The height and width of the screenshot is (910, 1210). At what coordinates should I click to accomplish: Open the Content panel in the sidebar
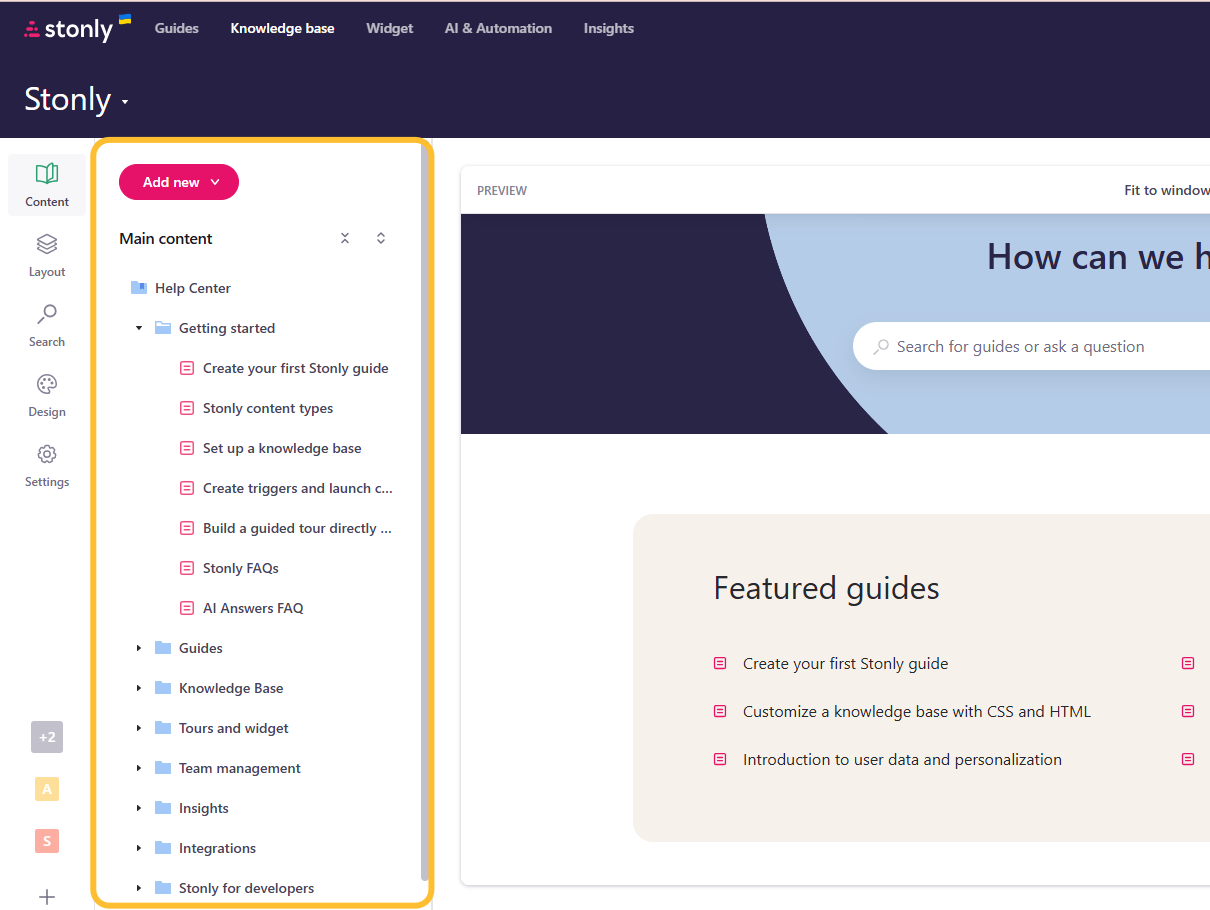click(46, 184)
